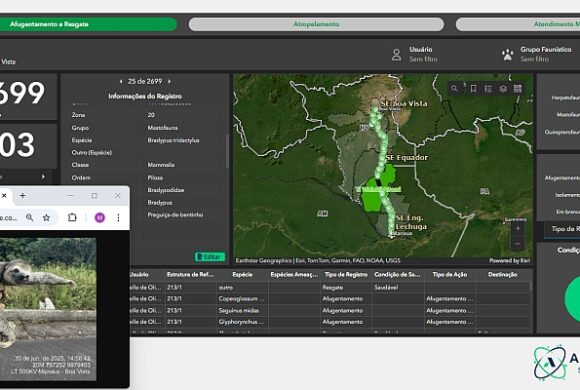Click the arrow below the 03 indicator
The width and height of the screenshot is (580, 390).
[43, 177]
